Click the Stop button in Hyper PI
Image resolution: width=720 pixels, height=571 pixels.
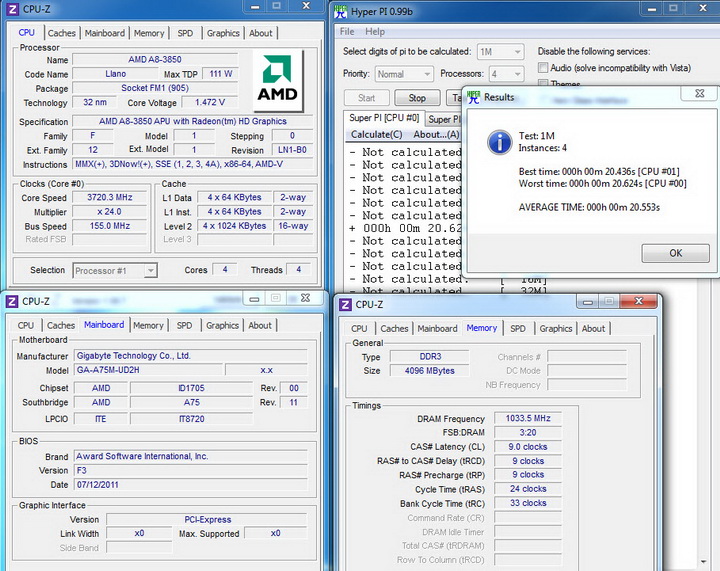pos(417,98)
